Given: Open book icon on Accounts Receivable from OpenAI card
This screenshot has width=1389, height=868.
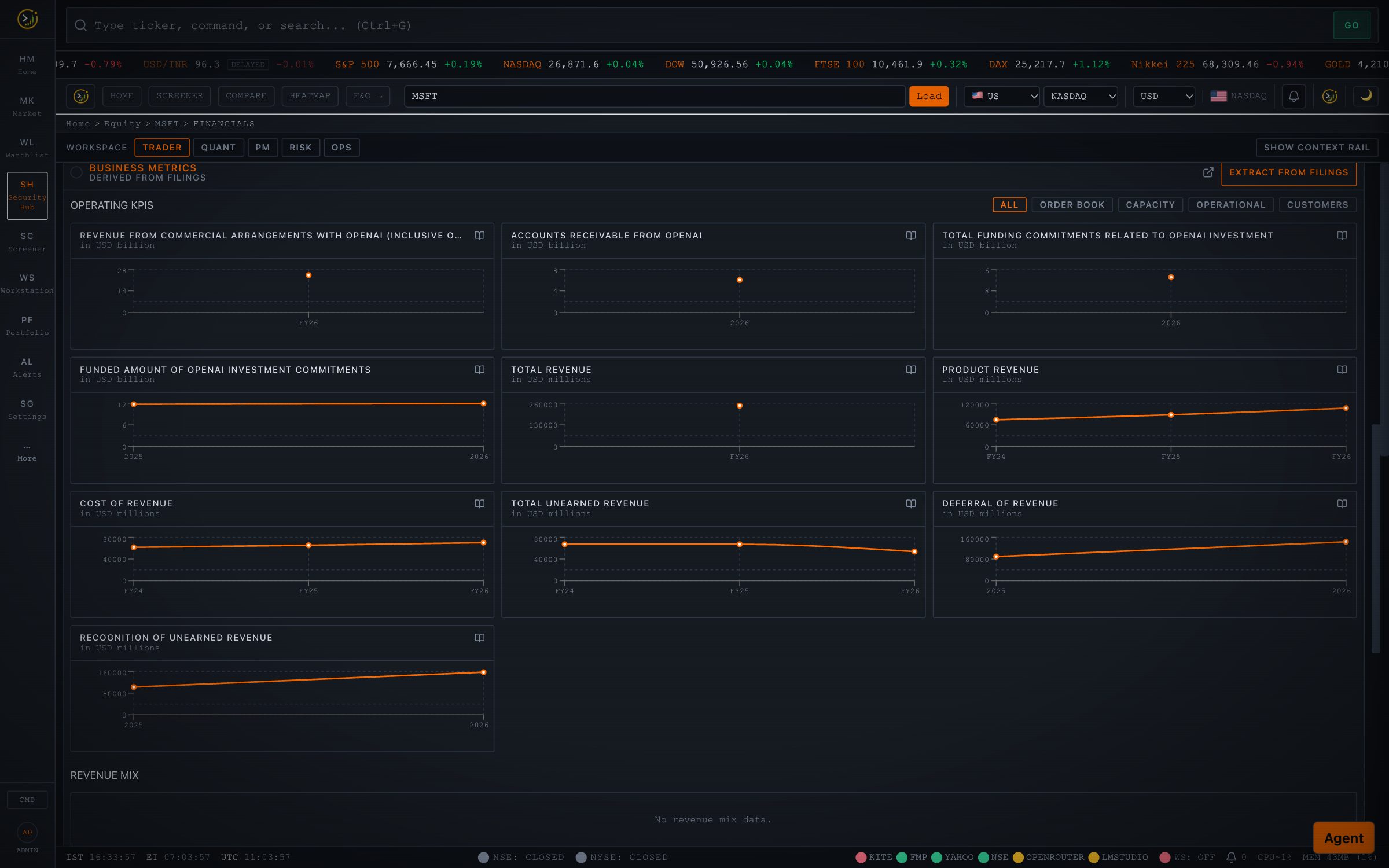Looking at the screenshot, I should pyautogui.click(x=910, y=236).
